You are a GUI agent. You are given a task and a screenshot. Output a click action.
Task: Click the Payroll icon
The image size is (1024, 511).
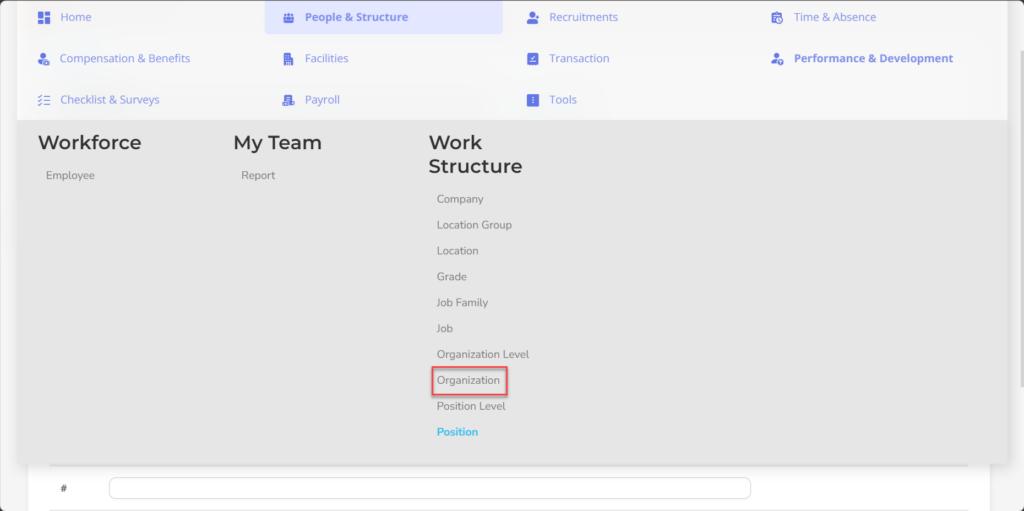coord(289,100)
